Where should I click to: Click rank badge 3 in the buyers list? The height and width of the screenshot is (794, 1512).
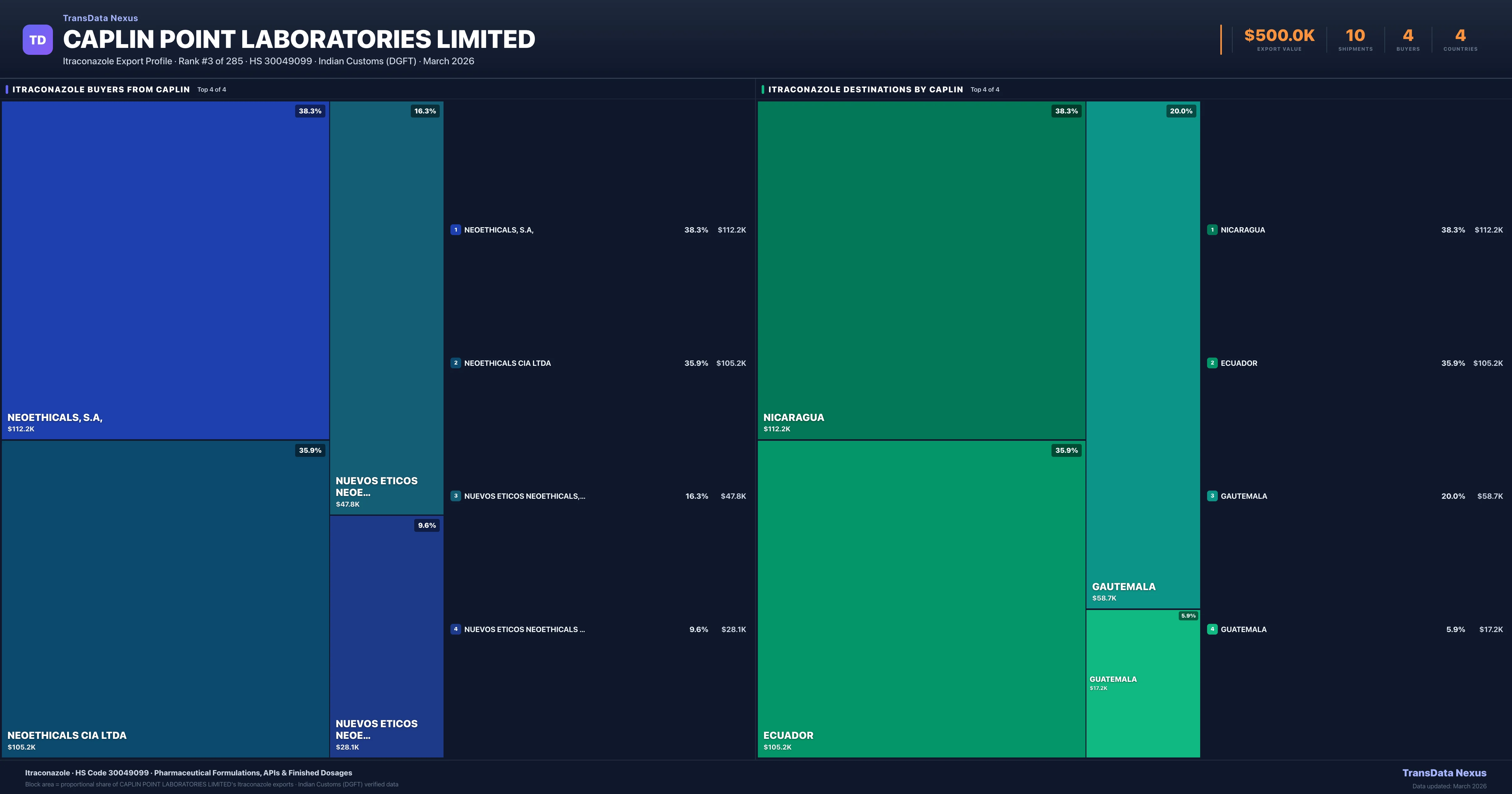coord(455,496)
